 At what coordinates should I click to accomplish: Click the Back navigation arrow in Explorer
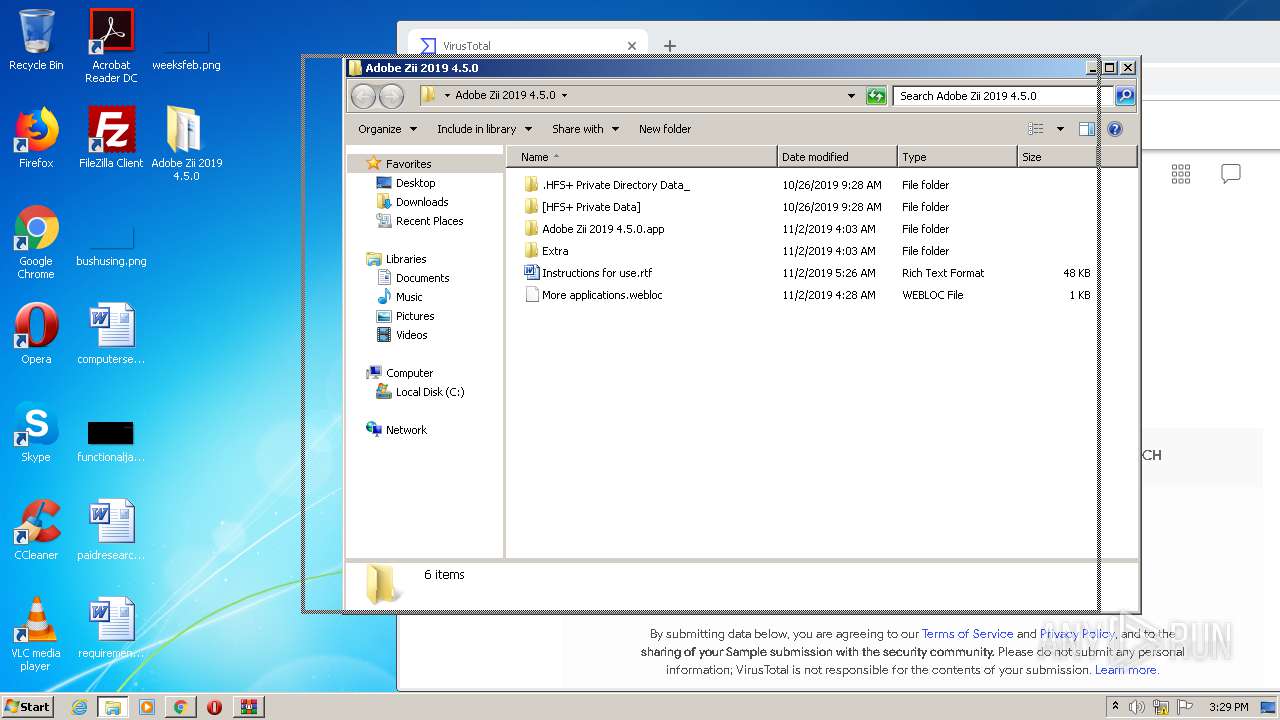364,96
